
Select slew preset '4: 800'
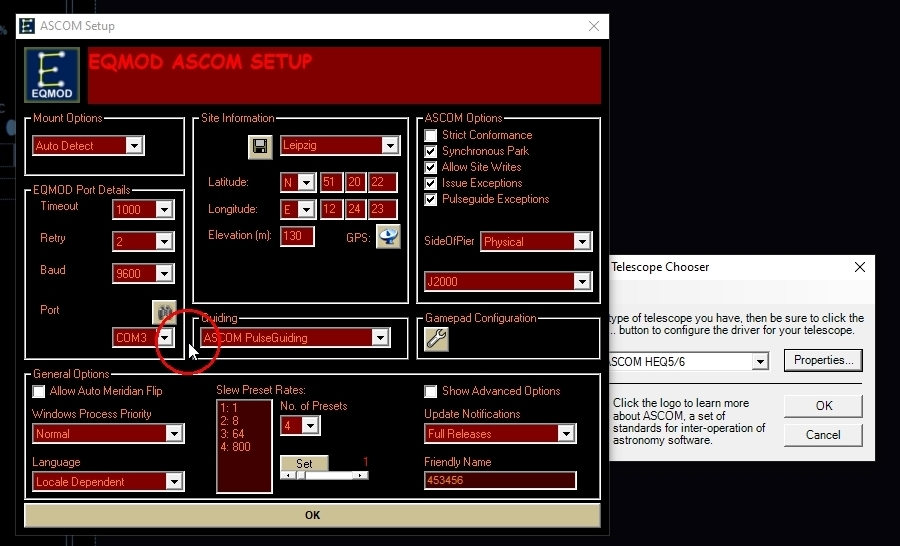235,447
